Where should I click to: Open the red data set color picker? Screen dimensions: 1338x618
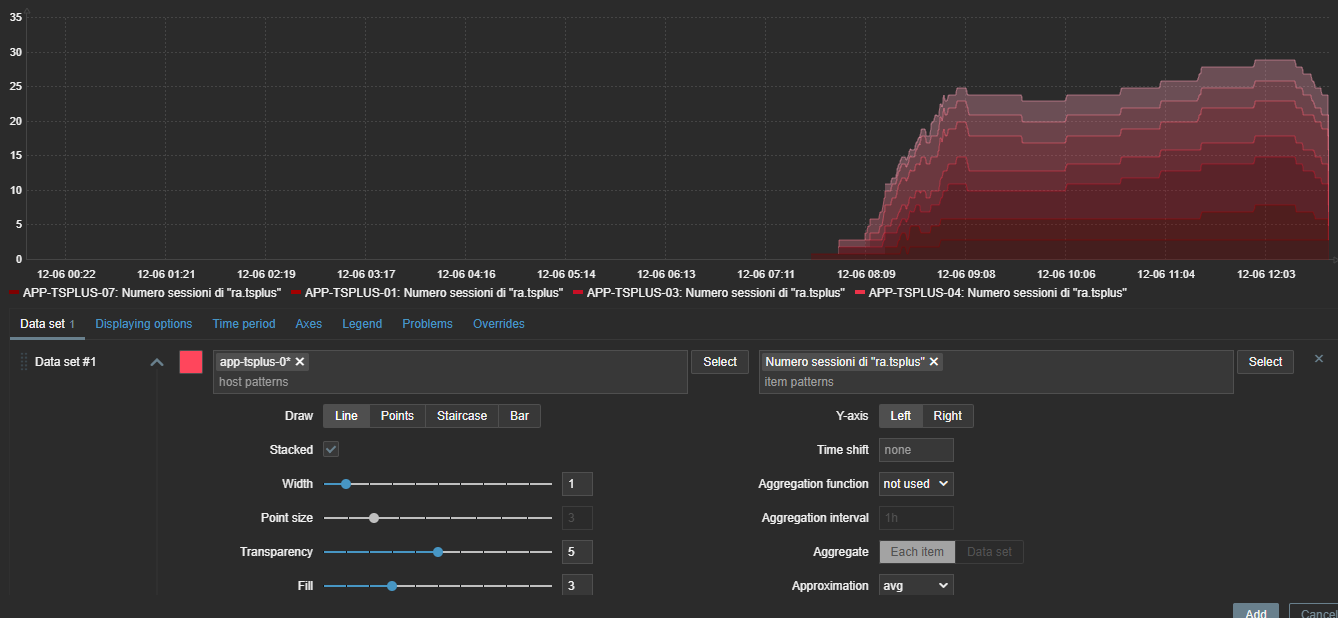point(191,362)
